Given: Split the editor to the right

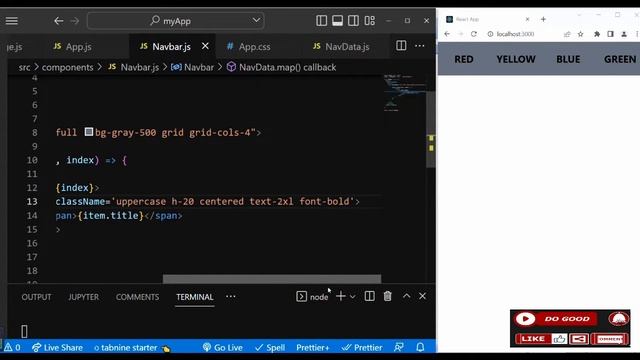Looking at the screenshot, I should (x=401, y=46).
